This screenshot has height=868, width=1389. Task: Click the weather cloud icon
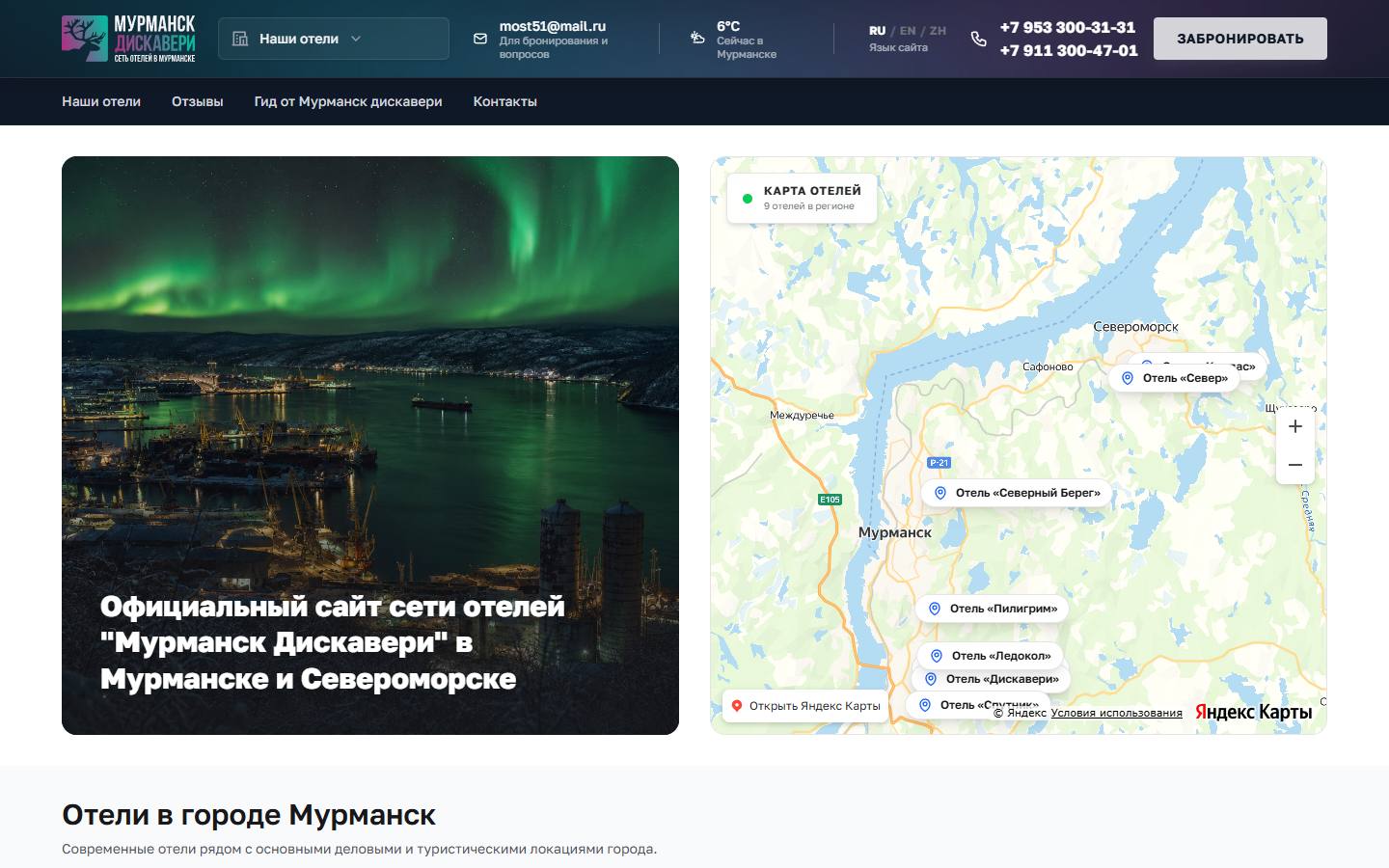697,38
